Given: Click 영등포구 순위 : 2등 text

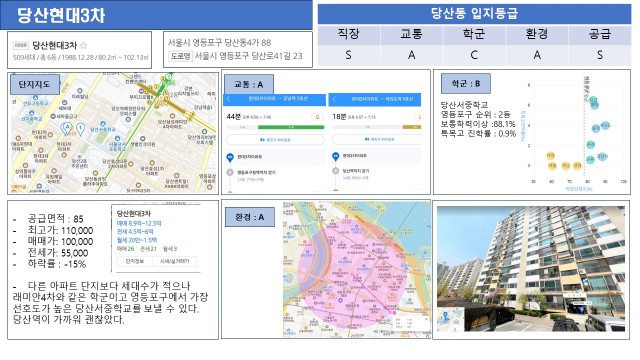Looking at the screenshot, I should point(476,114).
